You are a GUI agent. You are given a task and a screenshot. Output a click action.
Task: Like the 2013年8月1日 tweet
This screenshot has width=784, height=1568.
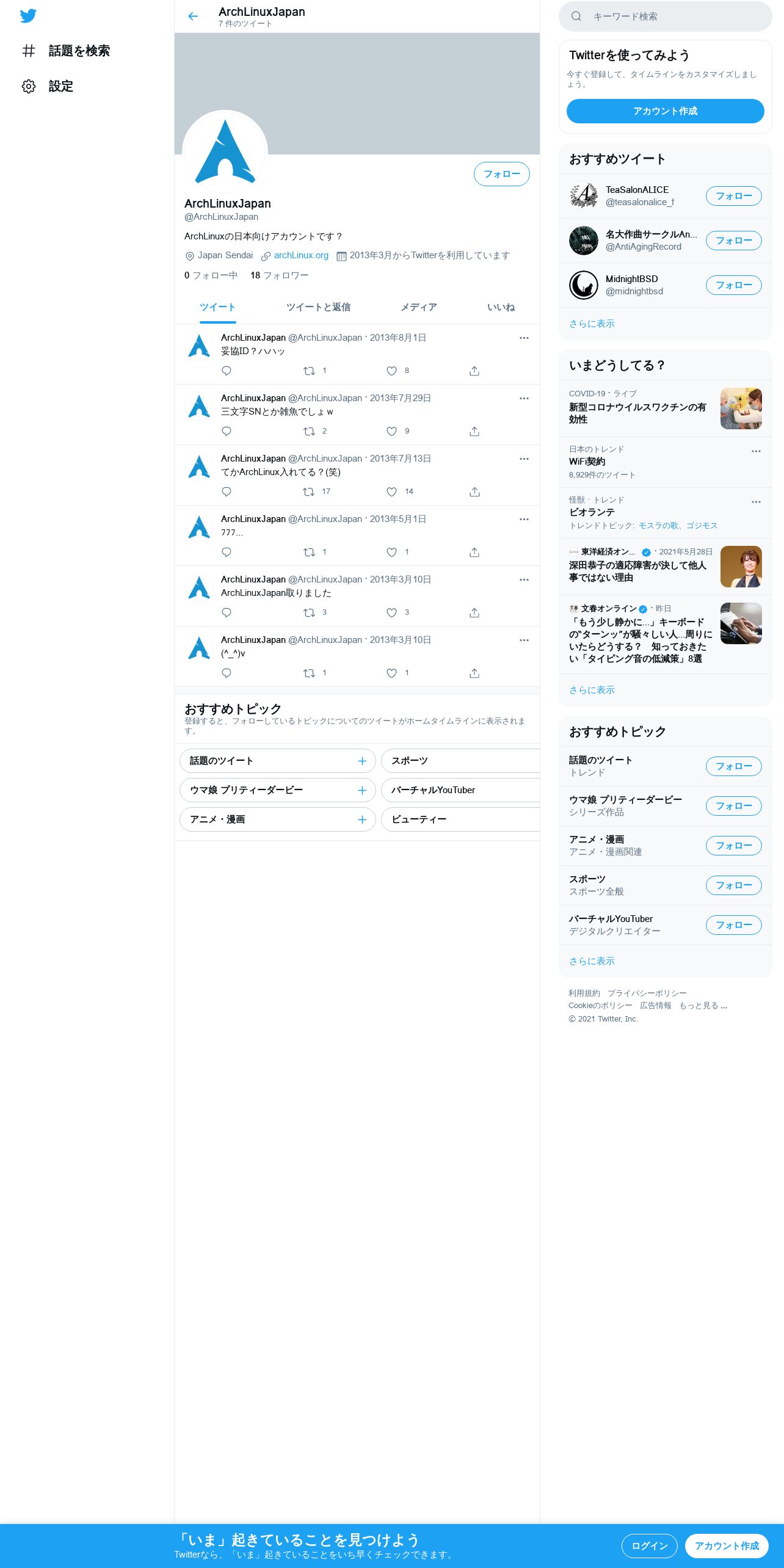tap(391, 371)
